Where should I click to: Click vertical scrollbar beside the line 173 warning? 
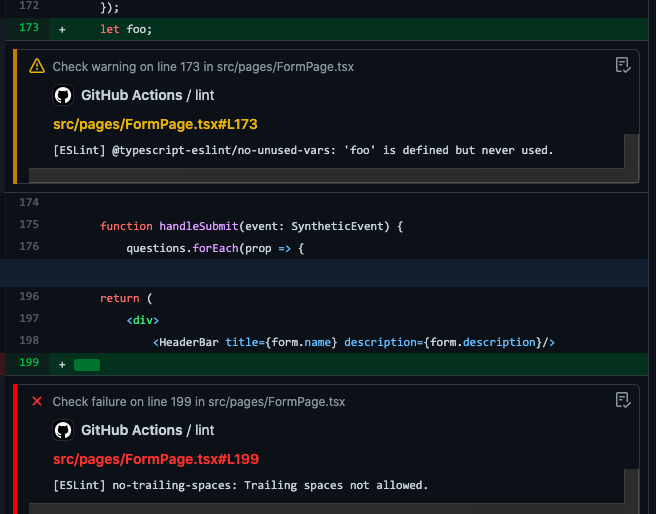pyautogui.click(x=632, y=151)
